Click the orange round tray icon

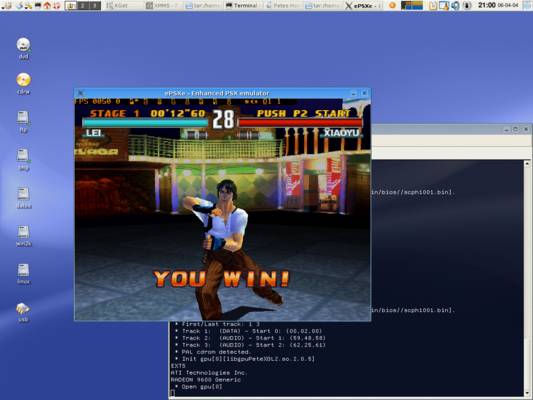[392, 5]
